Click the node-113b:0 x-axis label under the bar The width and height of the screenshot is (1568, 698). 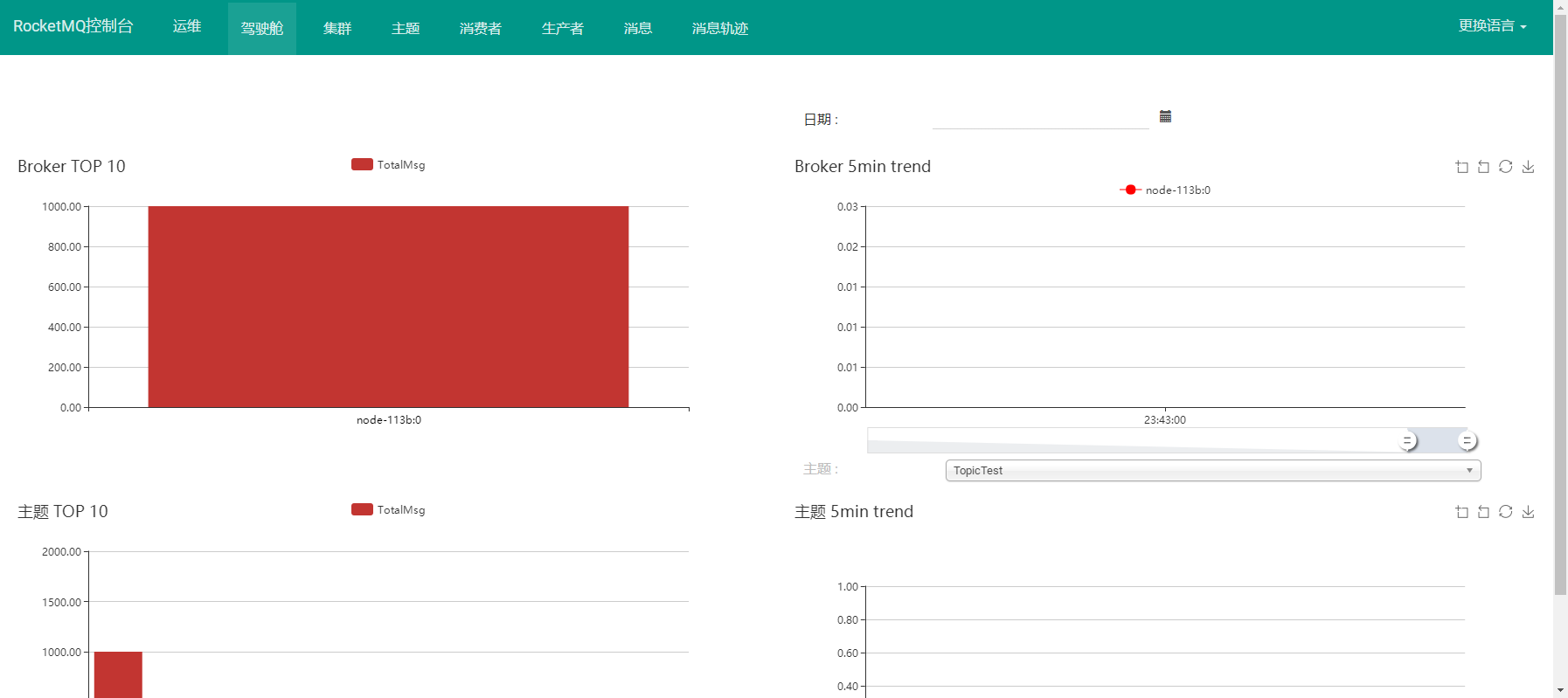click(x=389, y=420)
